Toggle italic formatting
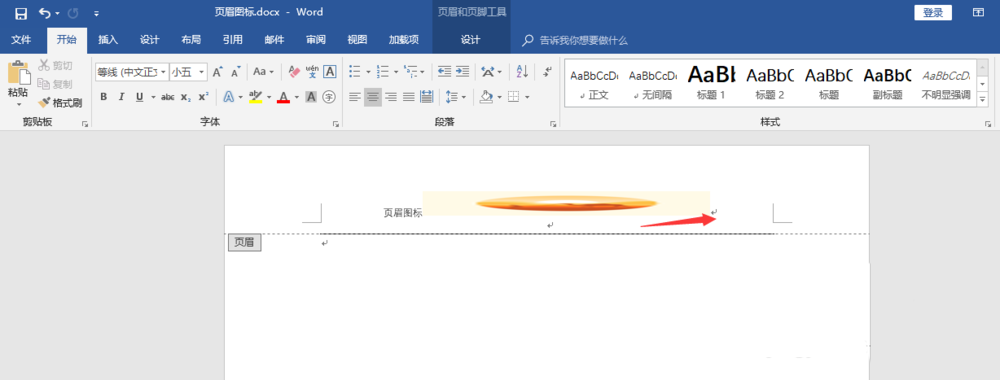Image resolution: width=1000 pixels, height=380 pixels. pyautogui.click(x=121, y=97)
